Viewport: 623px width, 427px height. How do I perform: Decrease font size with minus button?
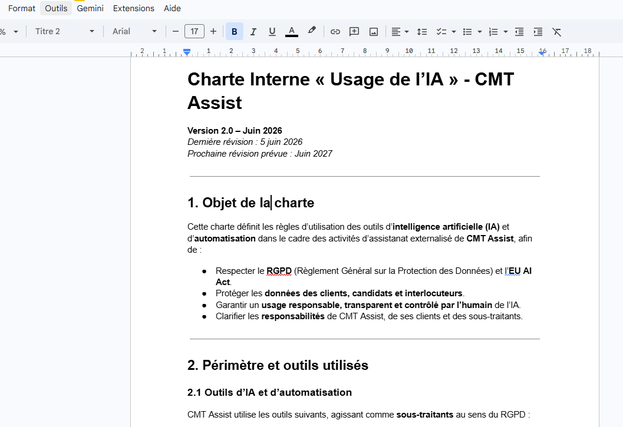[x=175, y=31]
